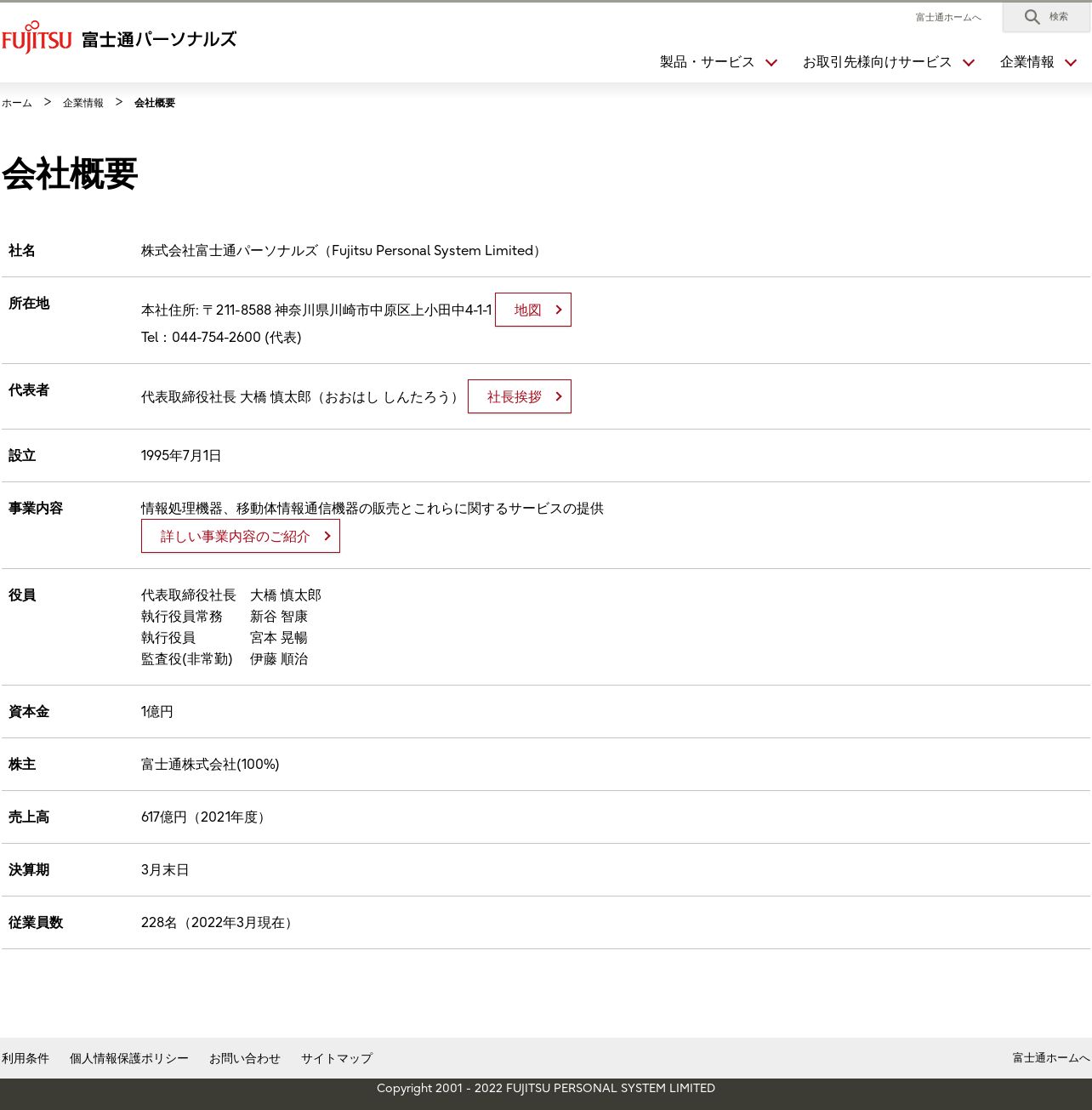
Task: Click the 会社概要 page heading
Action: pyautogui.click(x=70, y=174)
